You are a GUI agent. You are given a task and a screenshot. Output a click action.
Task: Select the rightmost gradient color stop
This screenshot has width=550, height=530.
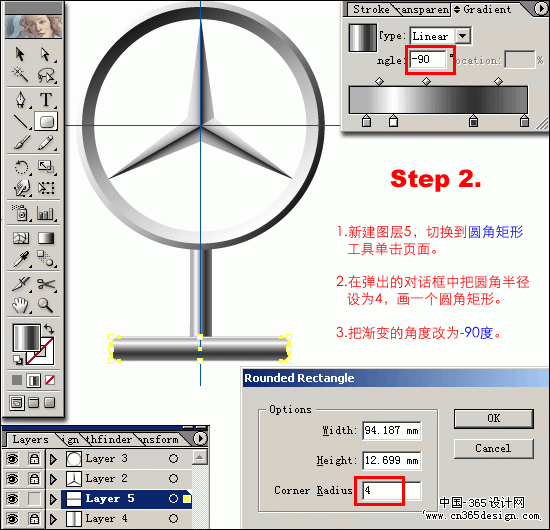[x=524, y=121]
